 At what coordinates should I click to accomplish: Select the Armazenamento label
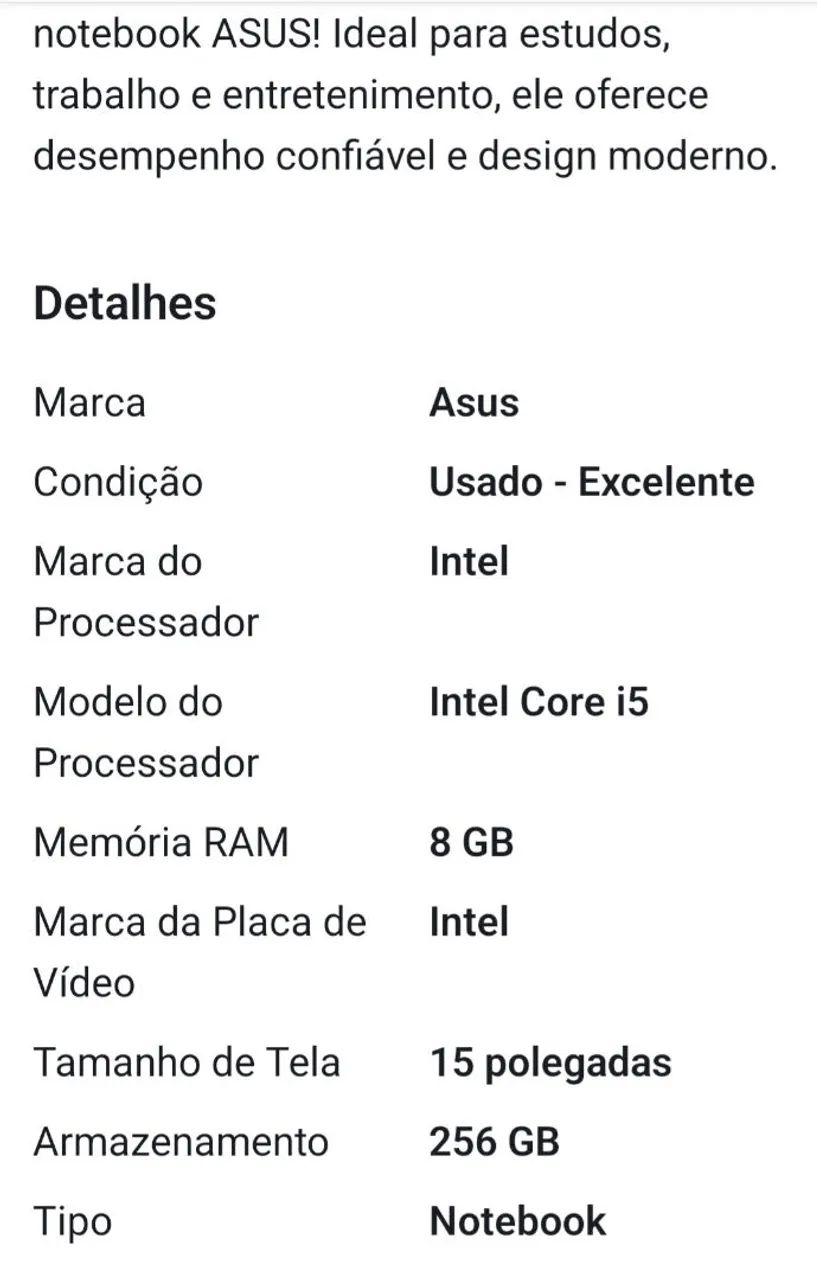pos(181,1142)
